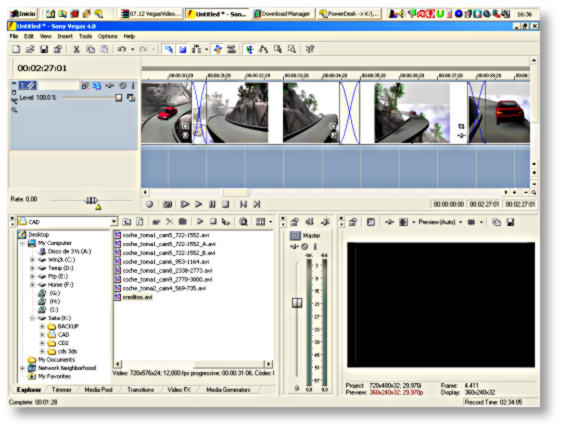Screen dimensions: 563x430
Task: Click Delete X icon in Explorer toolbar
Action: pos(169,222)
